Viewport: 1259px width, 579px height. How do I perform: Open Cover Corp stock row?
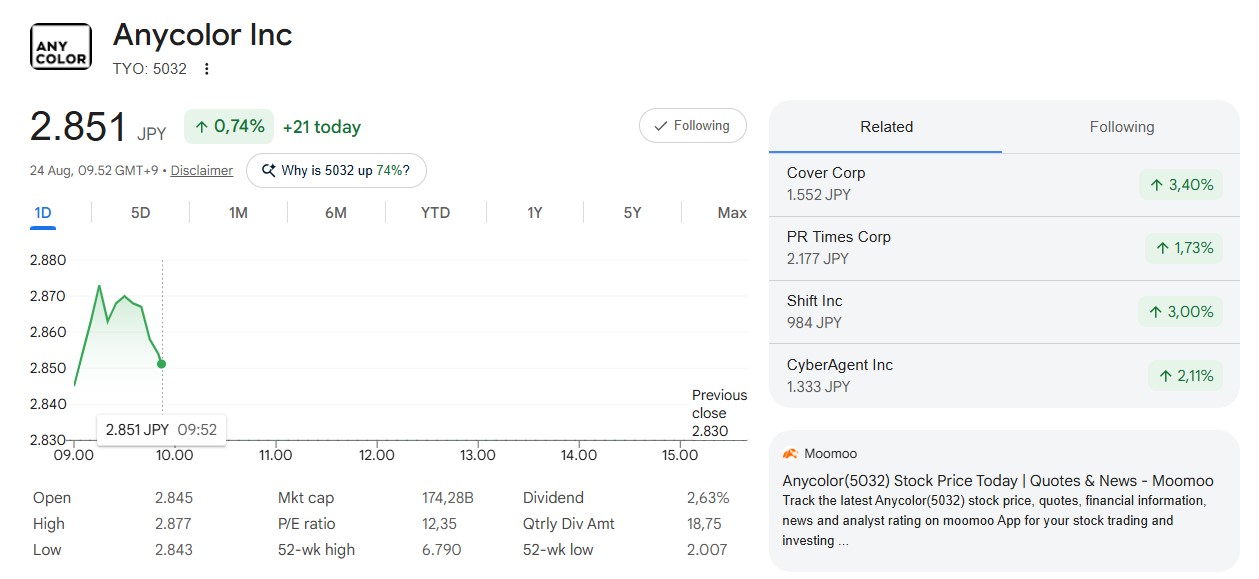[x=1004, y=184]
